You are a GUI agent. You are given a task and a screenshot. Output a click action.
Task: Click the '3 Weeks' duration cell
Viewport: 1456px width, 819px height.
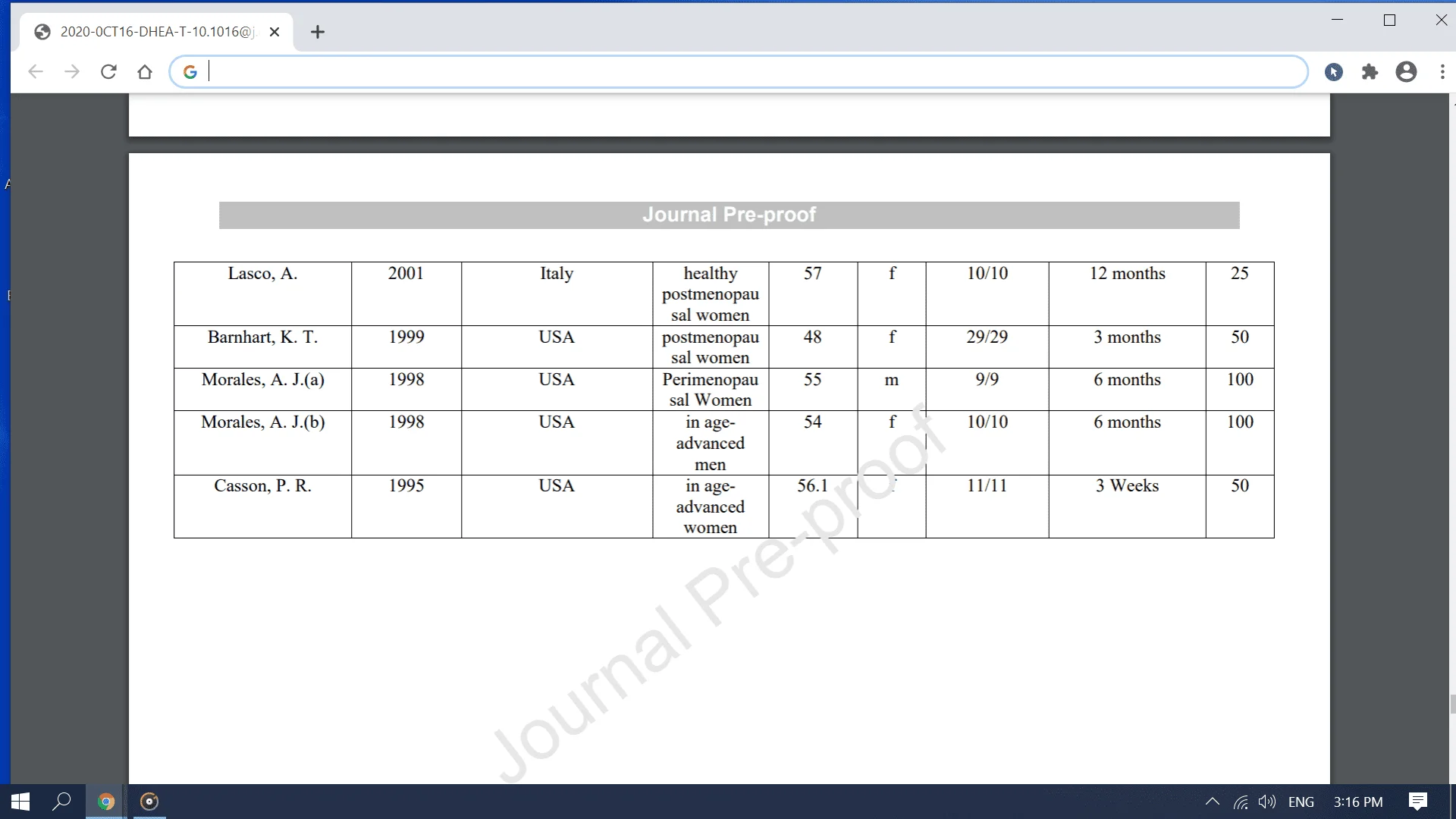pyautogui.click(x=1128, y=507)
